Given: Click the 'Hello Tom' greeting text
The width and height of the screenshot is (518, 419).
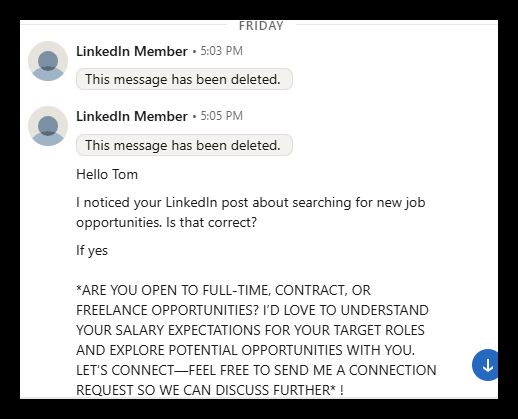Looking at the screenshot, I should [107, 174].
